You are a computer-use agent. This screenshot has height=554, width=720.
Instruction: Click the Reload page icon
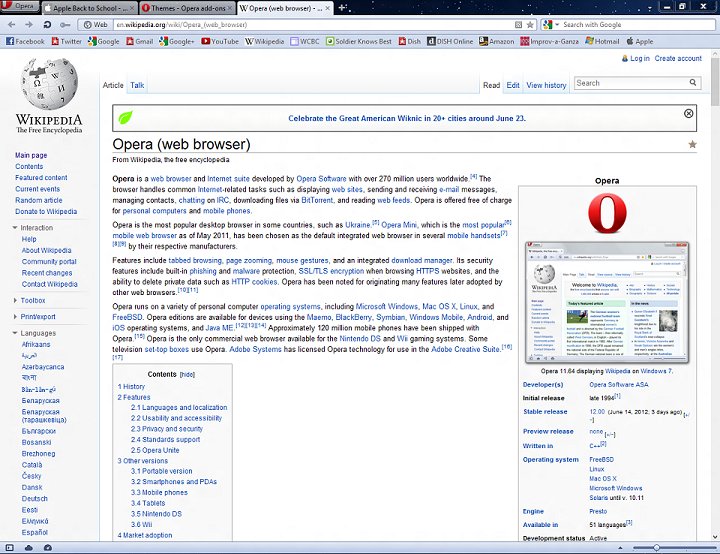click(x=68, y=24)
